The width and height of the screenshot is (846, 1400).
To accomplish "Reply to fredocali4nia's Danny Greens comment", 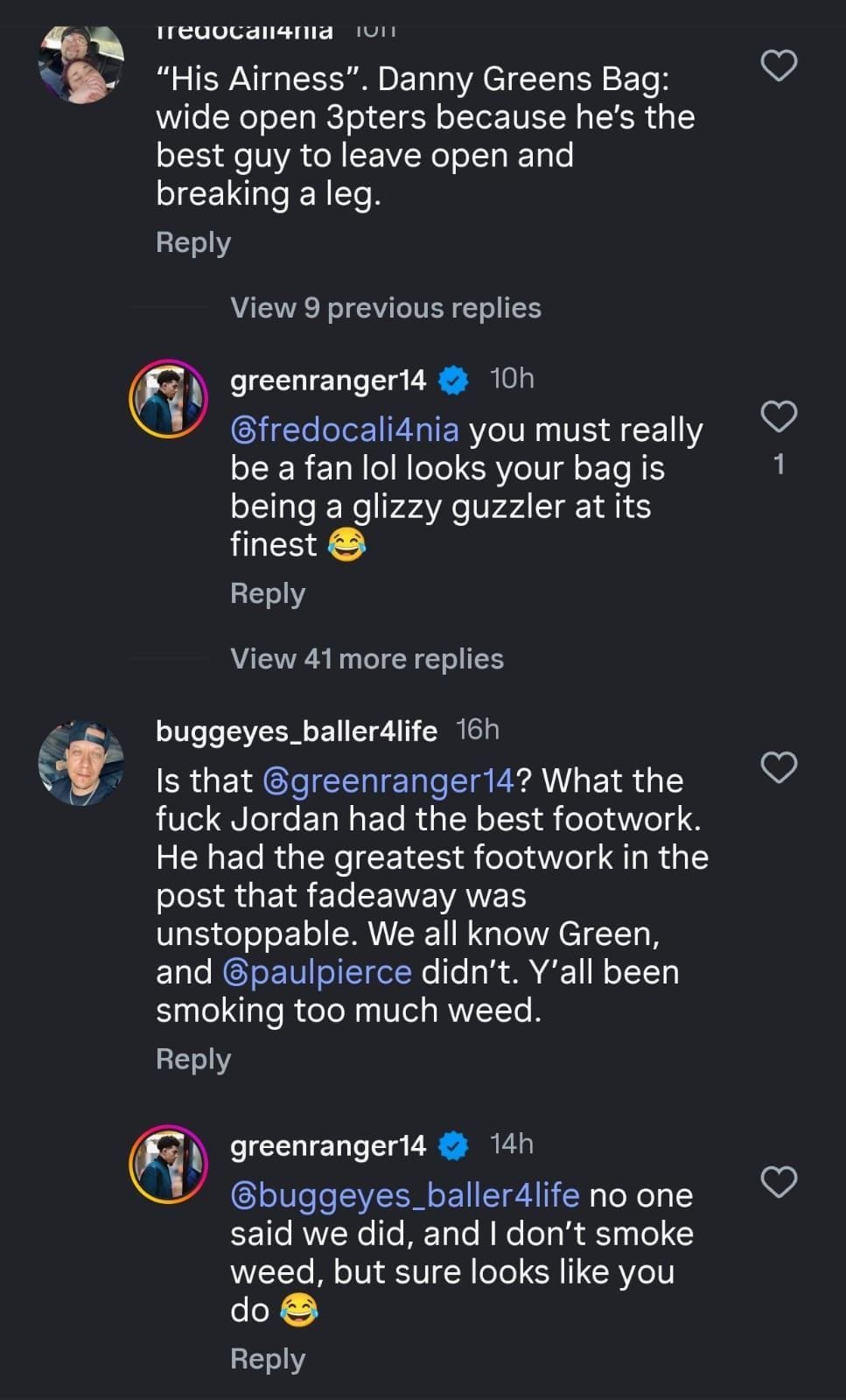I will [192, 242].
